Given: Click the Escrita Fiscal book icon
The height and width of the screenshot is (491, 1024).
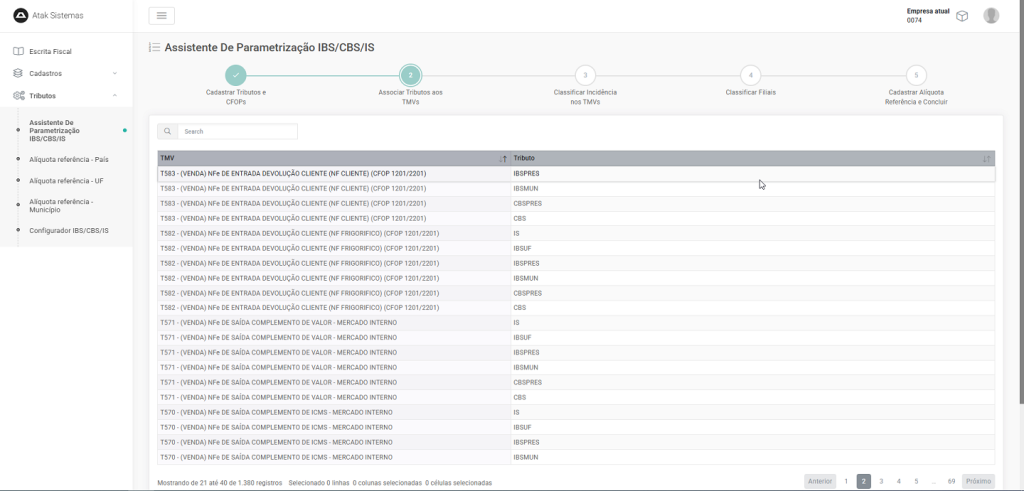Looking at the screenshot, I should tap(18, 51).
